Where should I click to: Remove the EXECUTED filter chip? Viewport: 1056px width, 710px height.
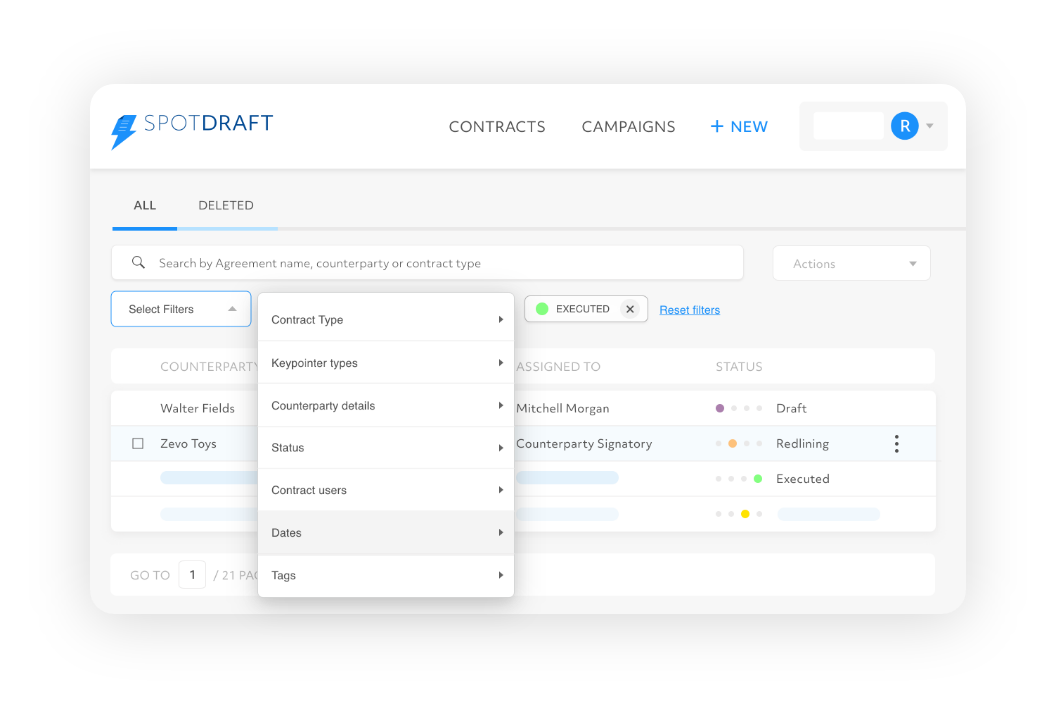coord(630,309)
